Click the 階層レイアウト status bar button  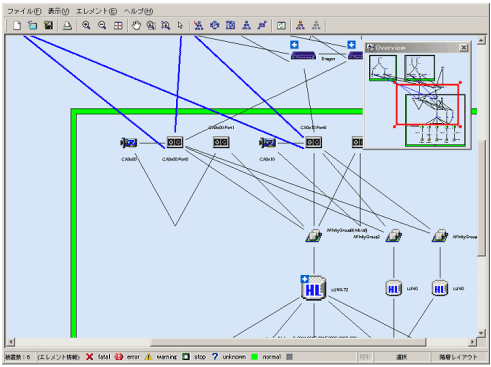point(458,357)
